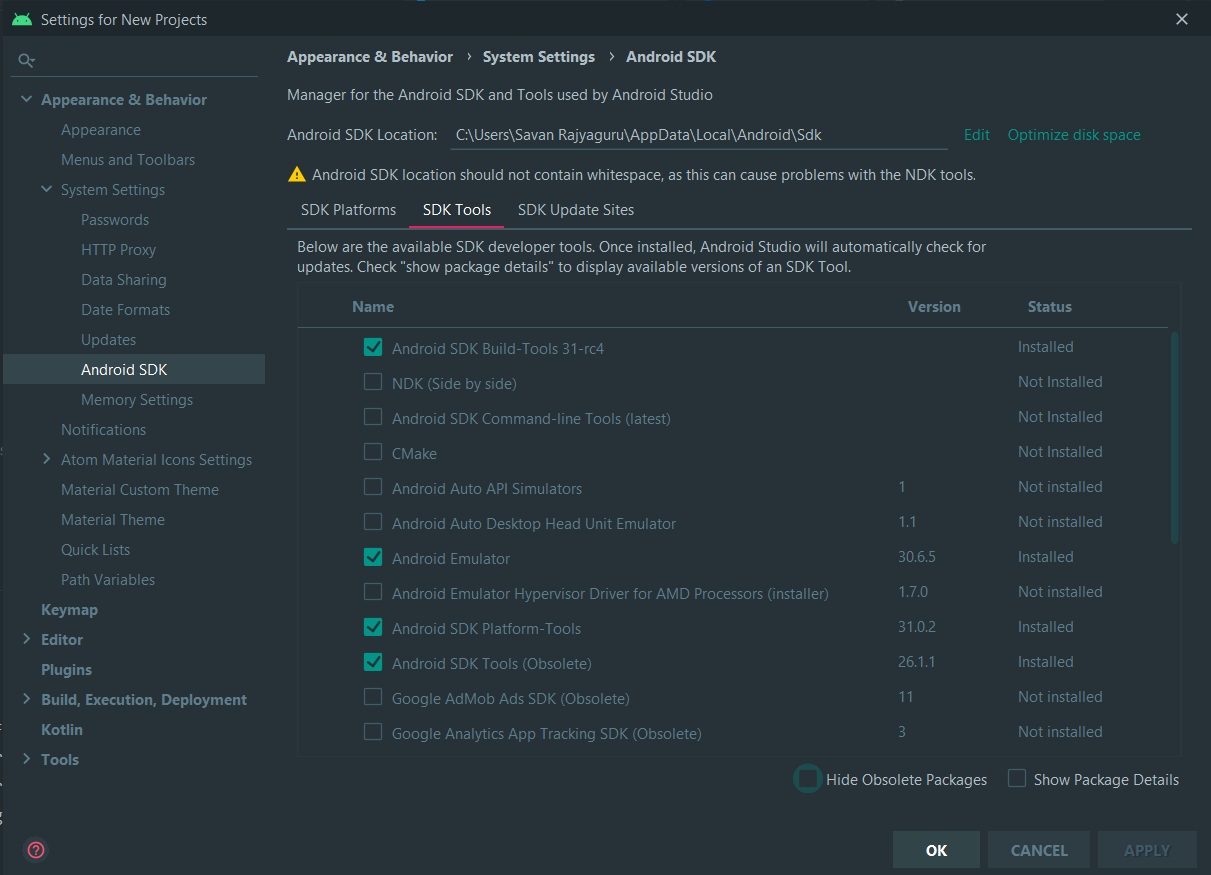The height and width of the screenshot is (875, 1211).
Task: Switch to the SDK Platforms tab
Action: (349, 210)
